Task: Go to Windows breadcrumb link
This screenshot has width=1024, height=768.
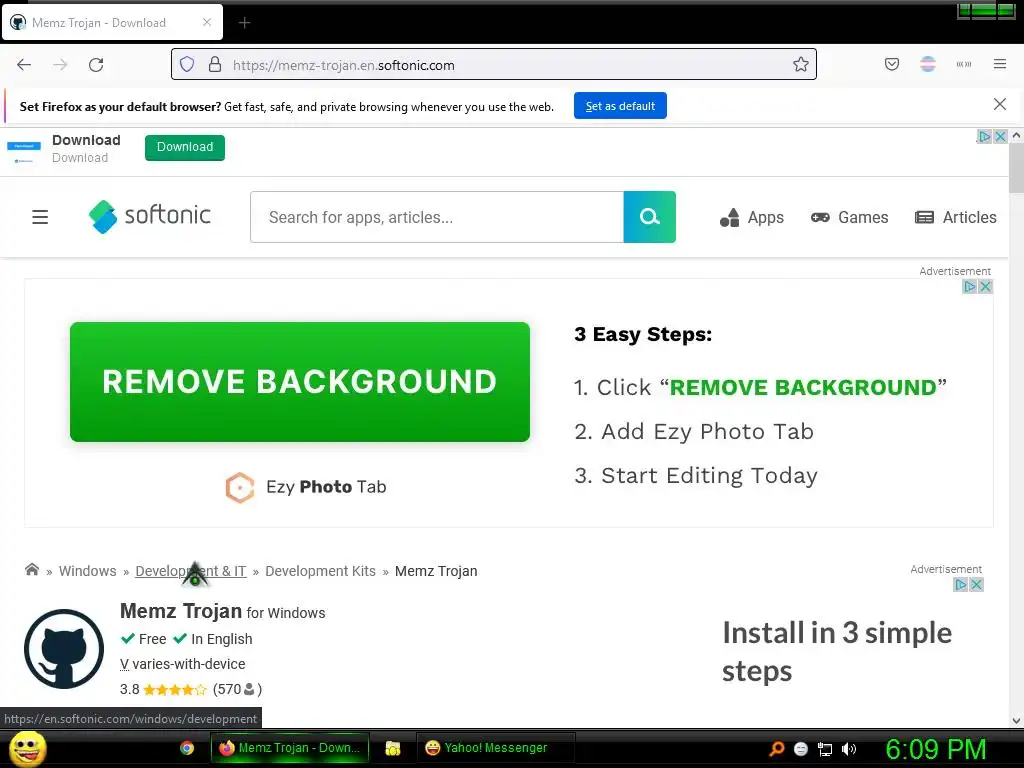Action: click(88, 571)
